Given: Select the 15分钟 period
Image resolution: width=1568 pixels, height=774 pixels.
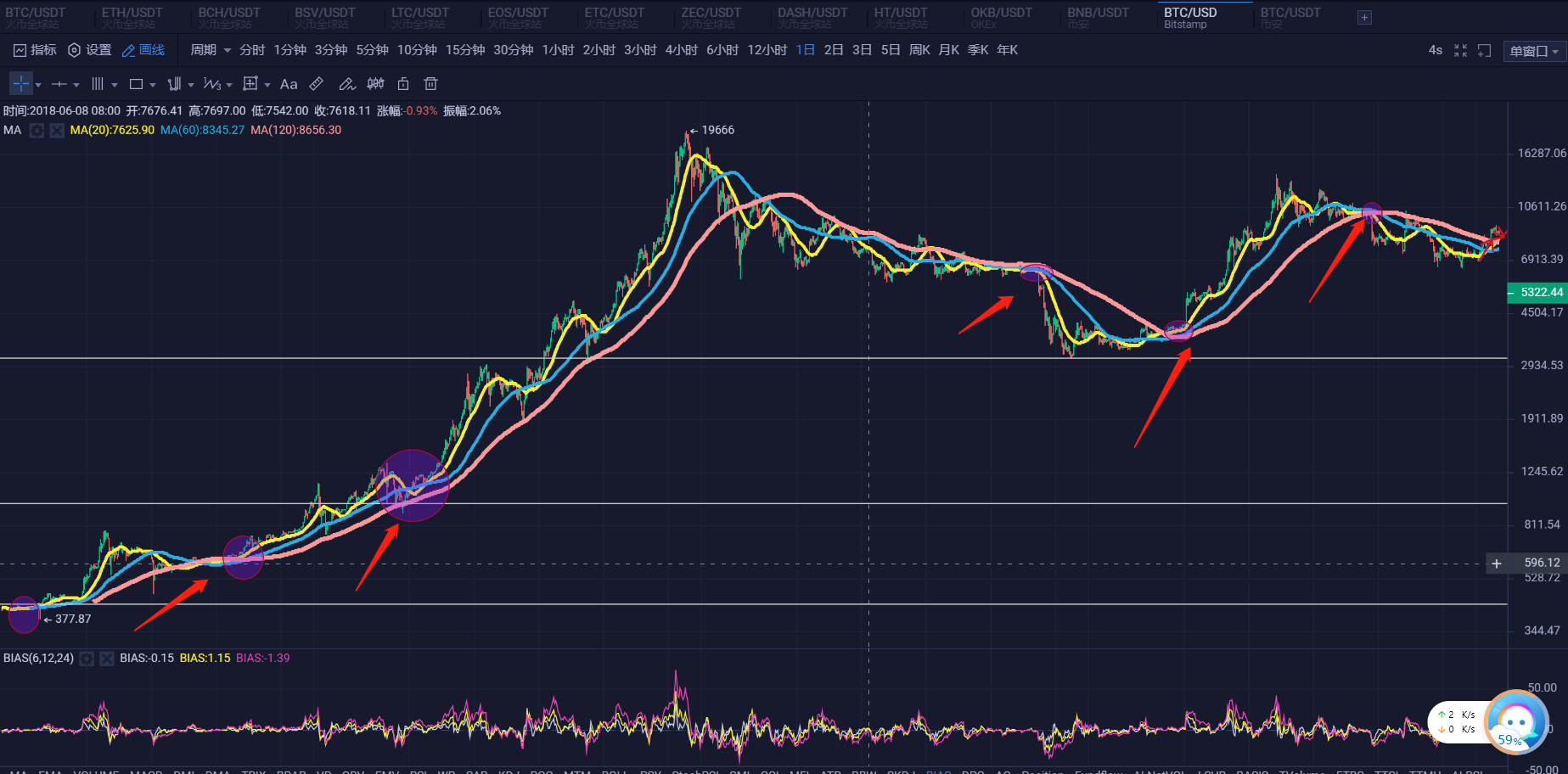Looking at the screenshot, I should tap(465, 50).
